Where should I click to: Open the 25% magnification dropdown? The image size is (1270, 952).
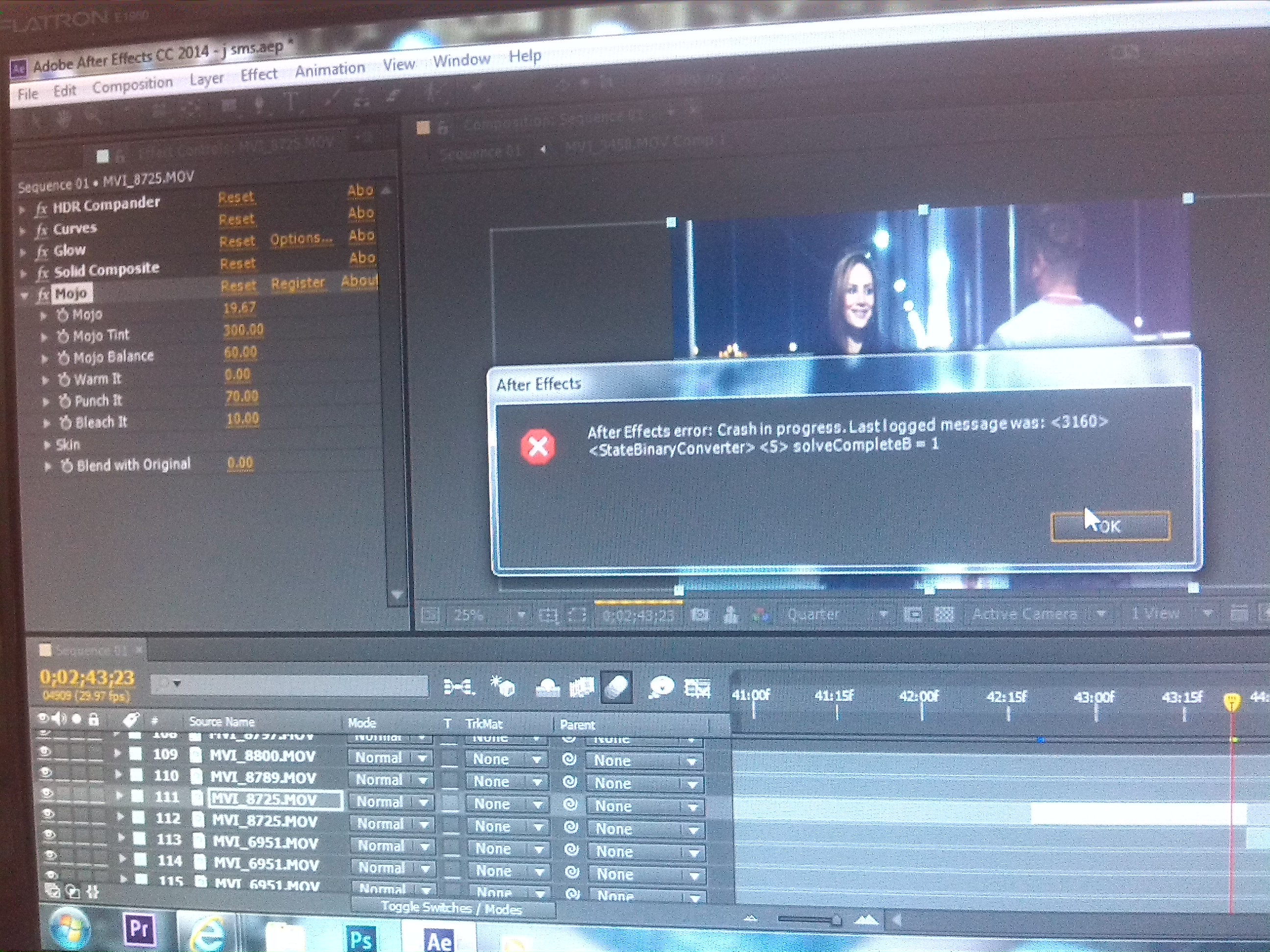coord(488,616)
